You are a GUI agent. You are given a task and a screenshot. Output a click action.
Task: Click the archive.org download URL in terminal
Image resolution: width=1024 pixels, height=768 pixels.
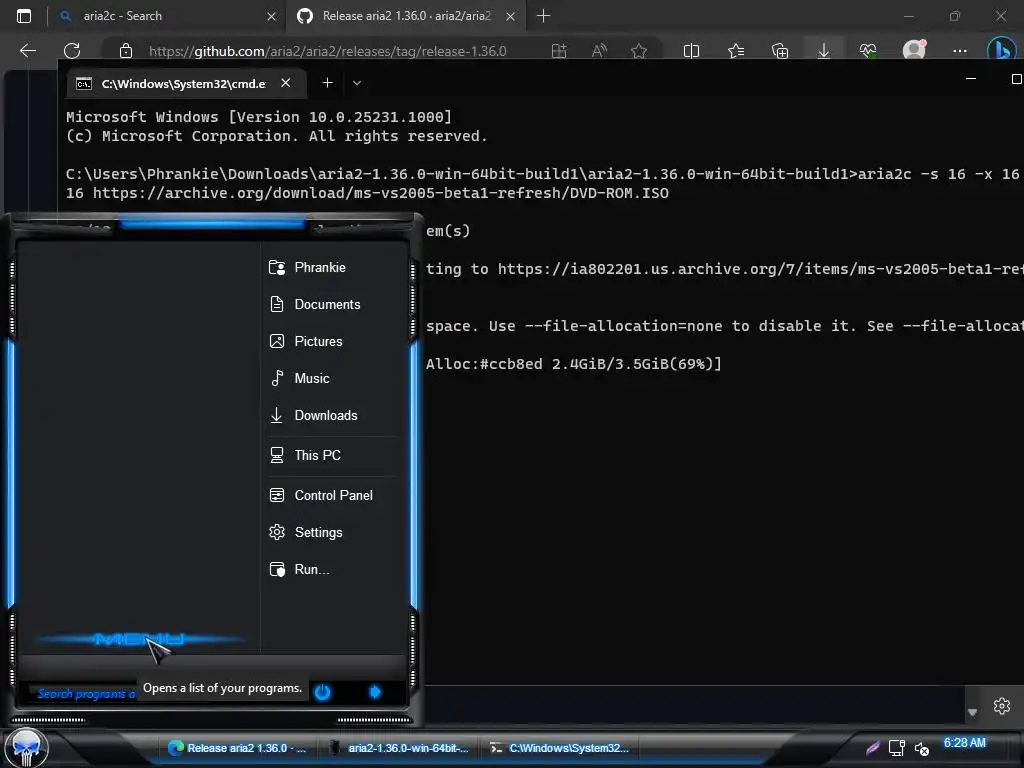[x=381, y=193]
